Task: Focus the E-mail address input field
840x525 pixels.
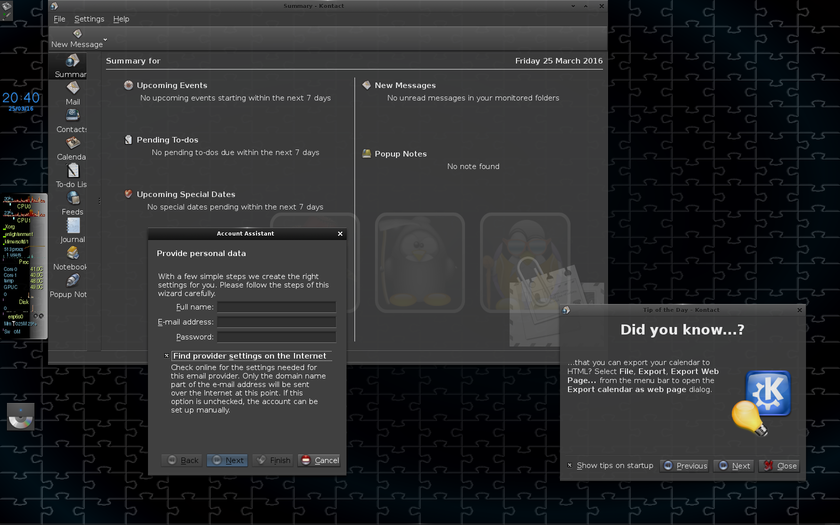Action: click(276, 322)
